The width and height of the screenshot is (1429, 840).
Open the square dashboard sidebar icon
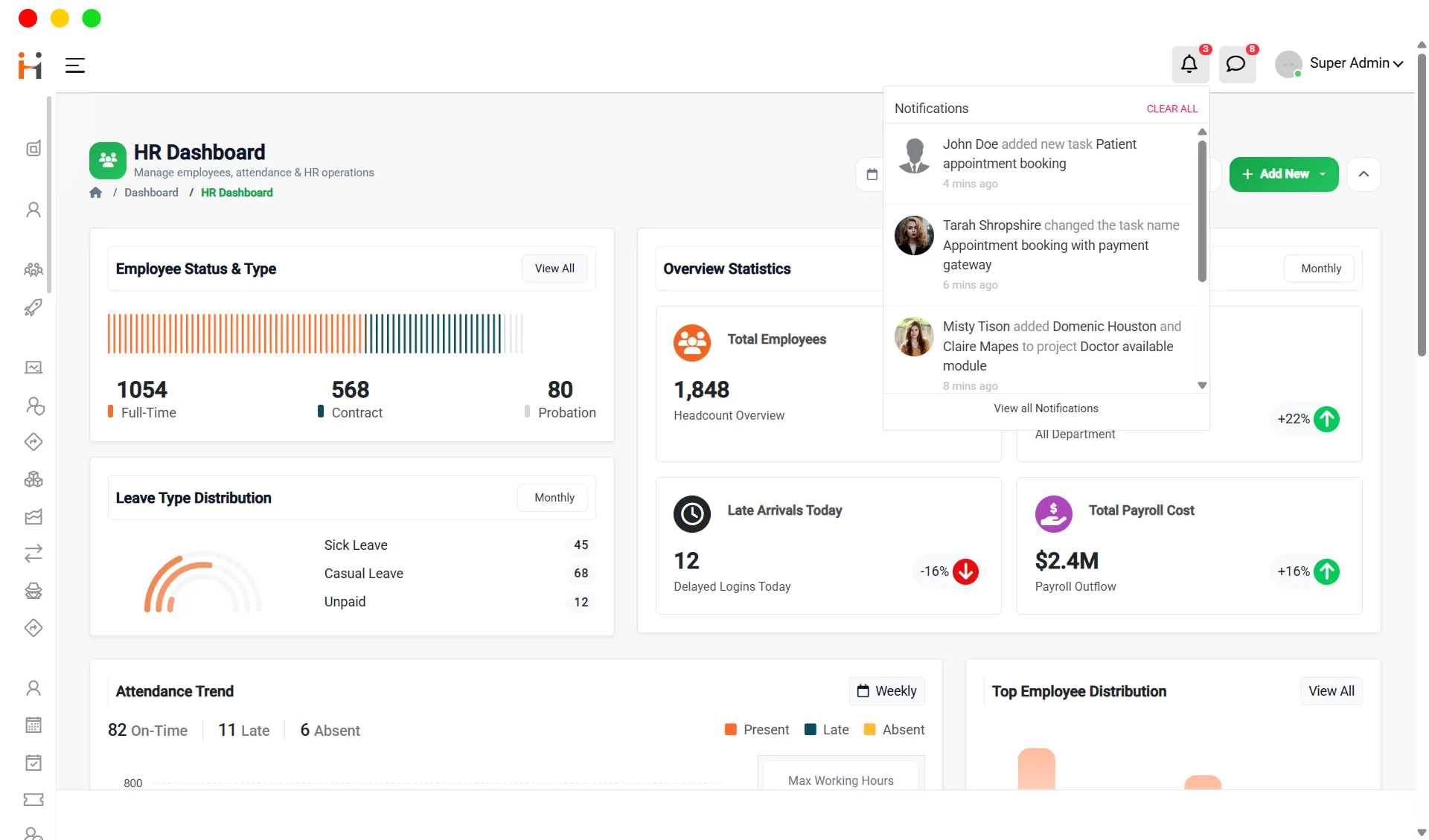click(x=33, y=149)
